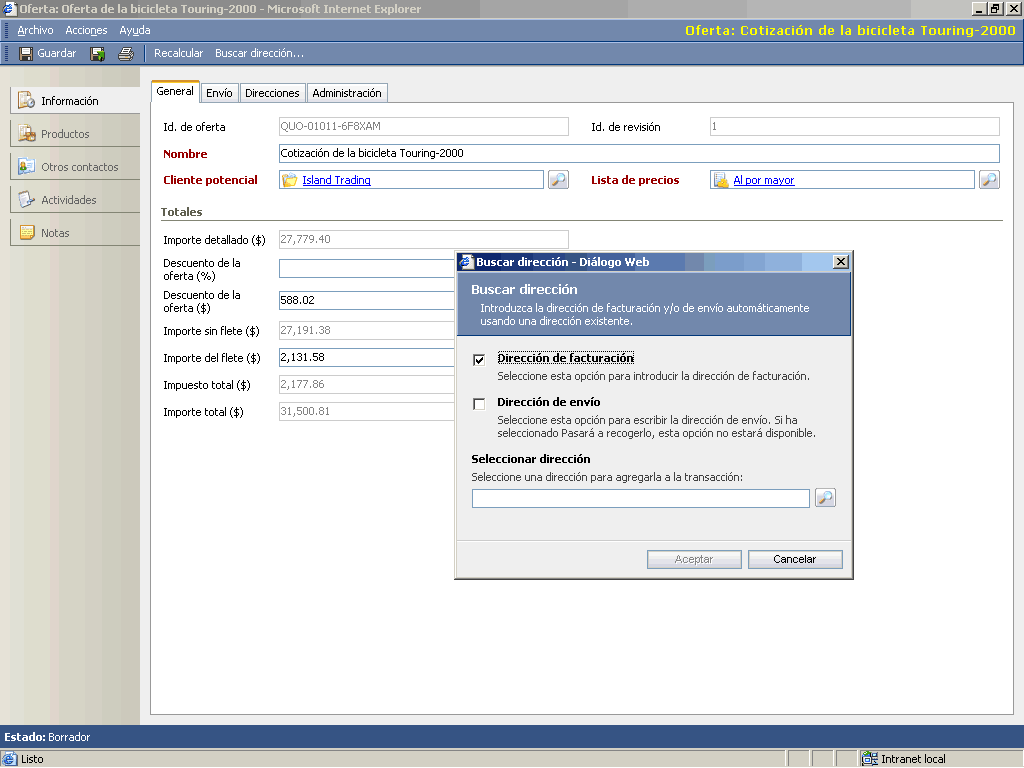Screen dimensions: 1024x768
Task: Click the Importe sin flete value 27,191.38
Action: pos(306,330)
